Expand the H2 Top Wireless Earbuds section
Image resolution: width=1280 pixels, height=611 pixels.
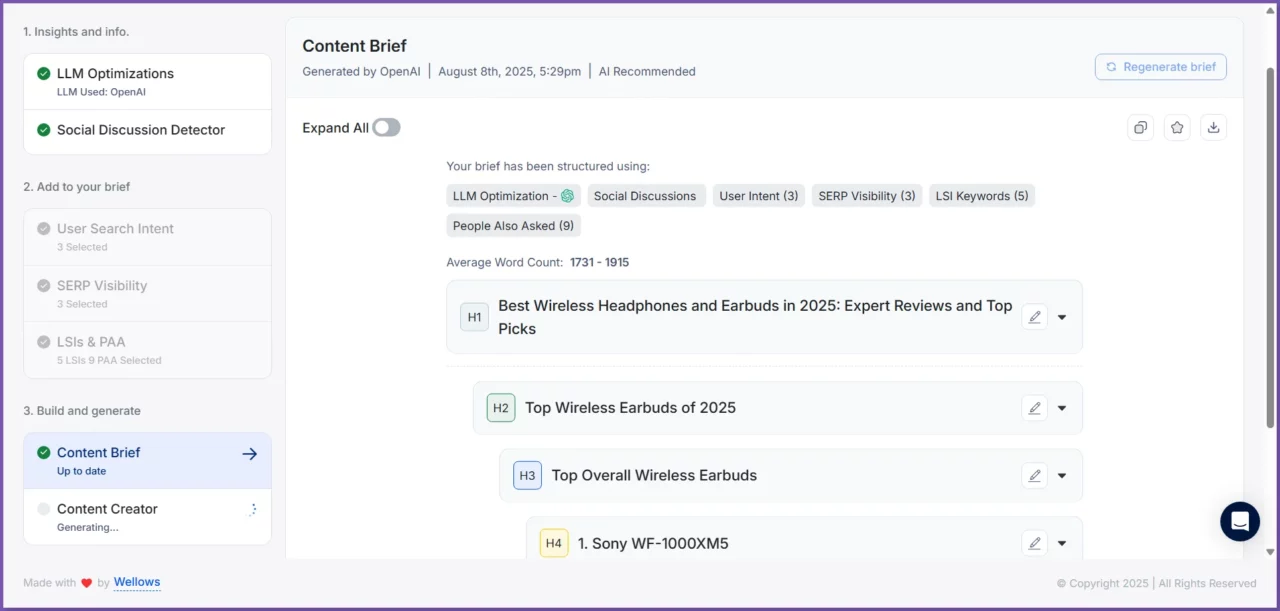point(1062,408)
